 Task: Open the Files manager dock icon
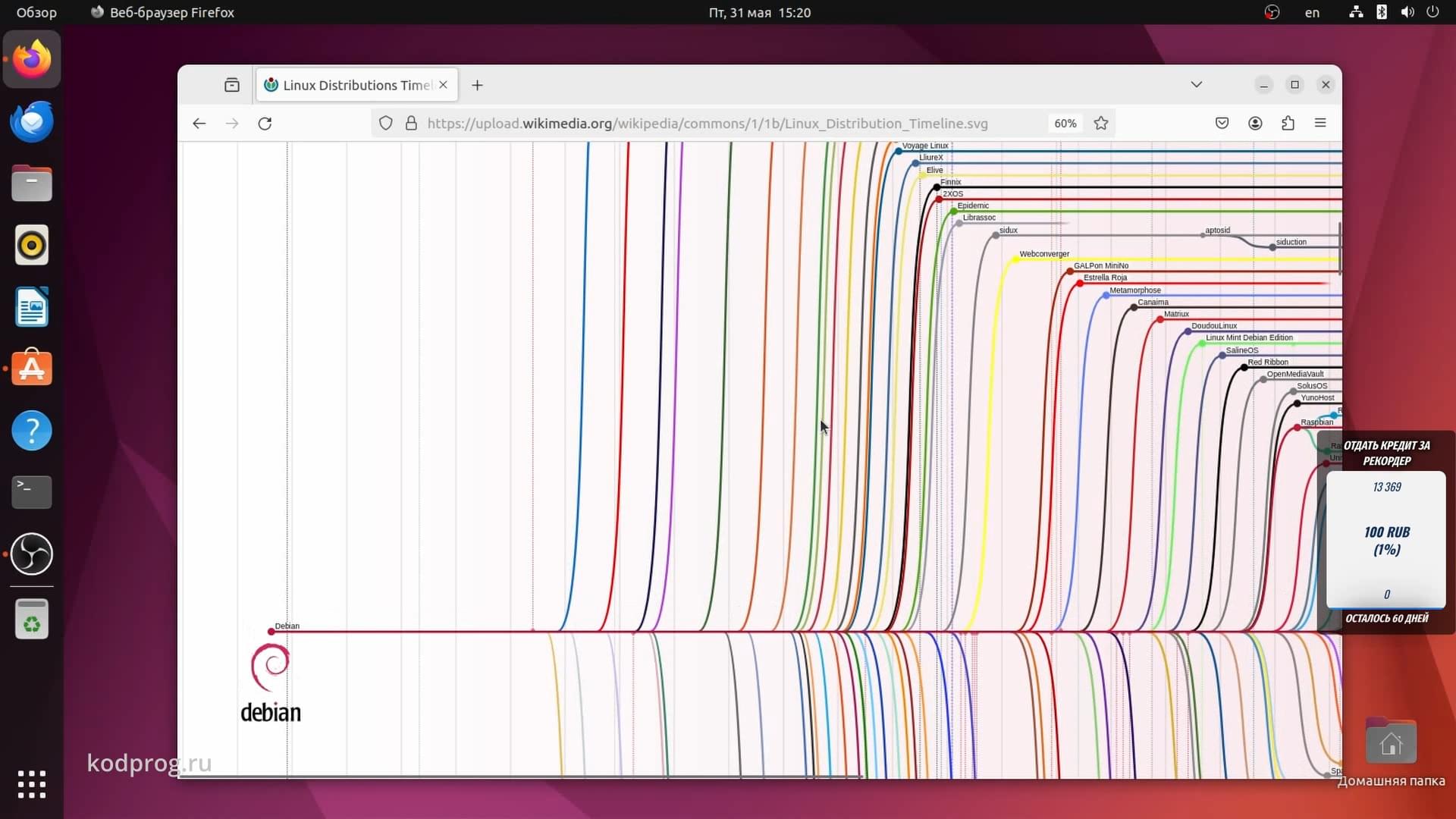tap(32, 184)
